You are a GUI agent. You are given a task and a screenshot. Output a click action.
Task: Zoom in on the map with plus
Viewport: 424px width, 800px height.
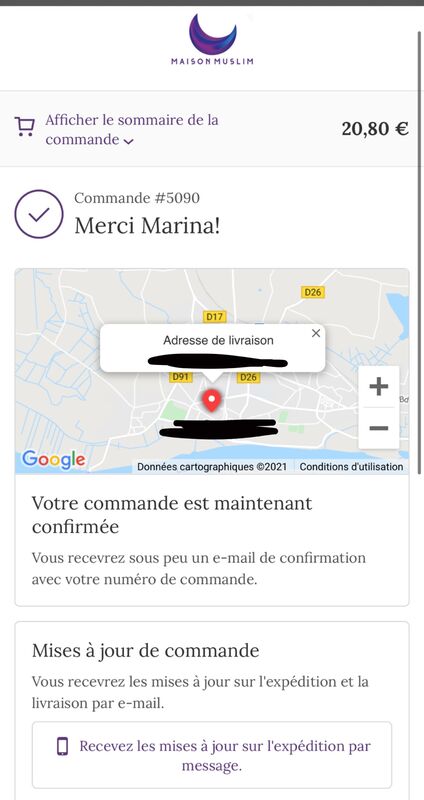point(379,387)
